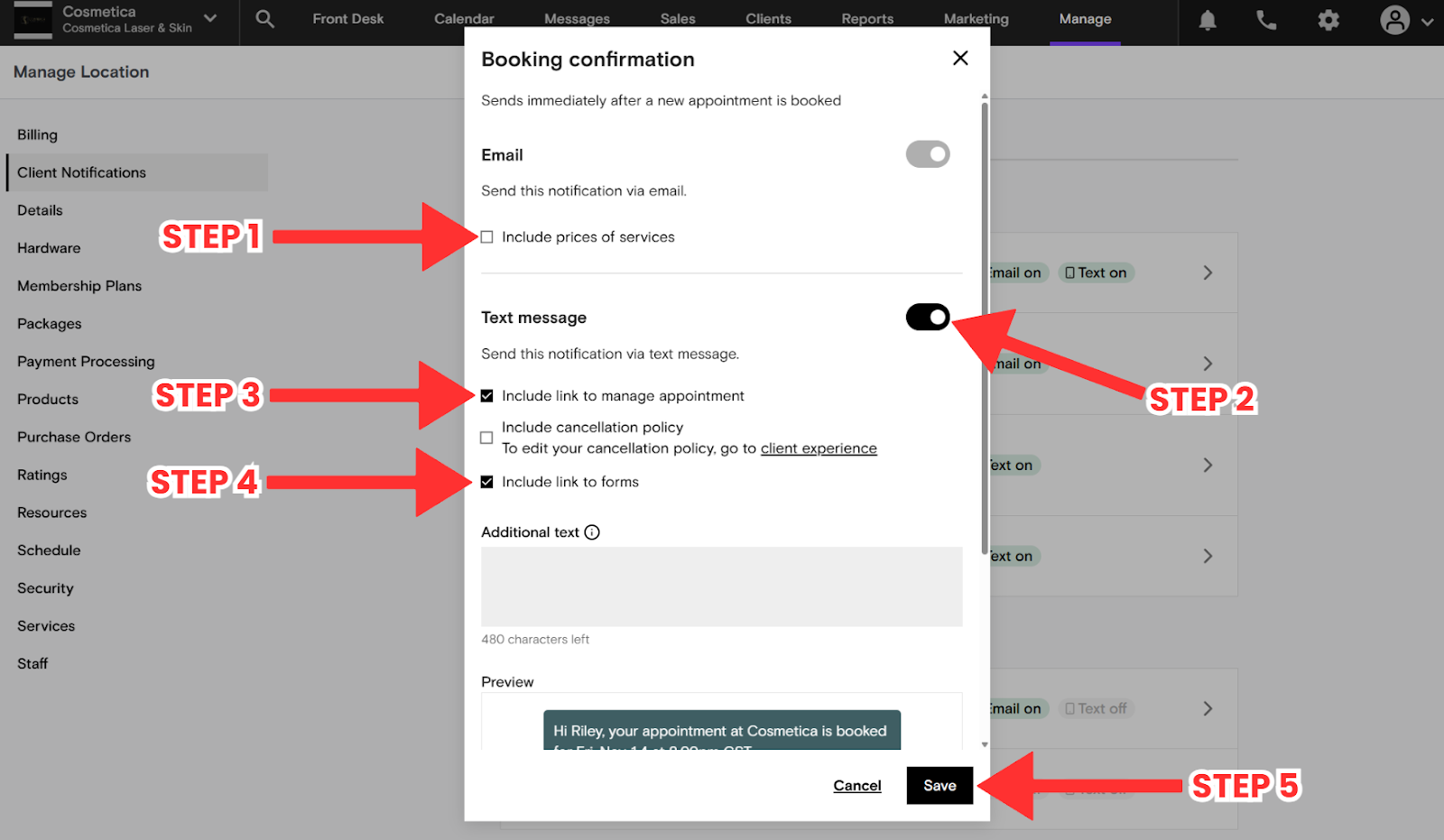Expand the Cosmetica location dropdown arrow

pyautogui.click(x=210, y=18)
